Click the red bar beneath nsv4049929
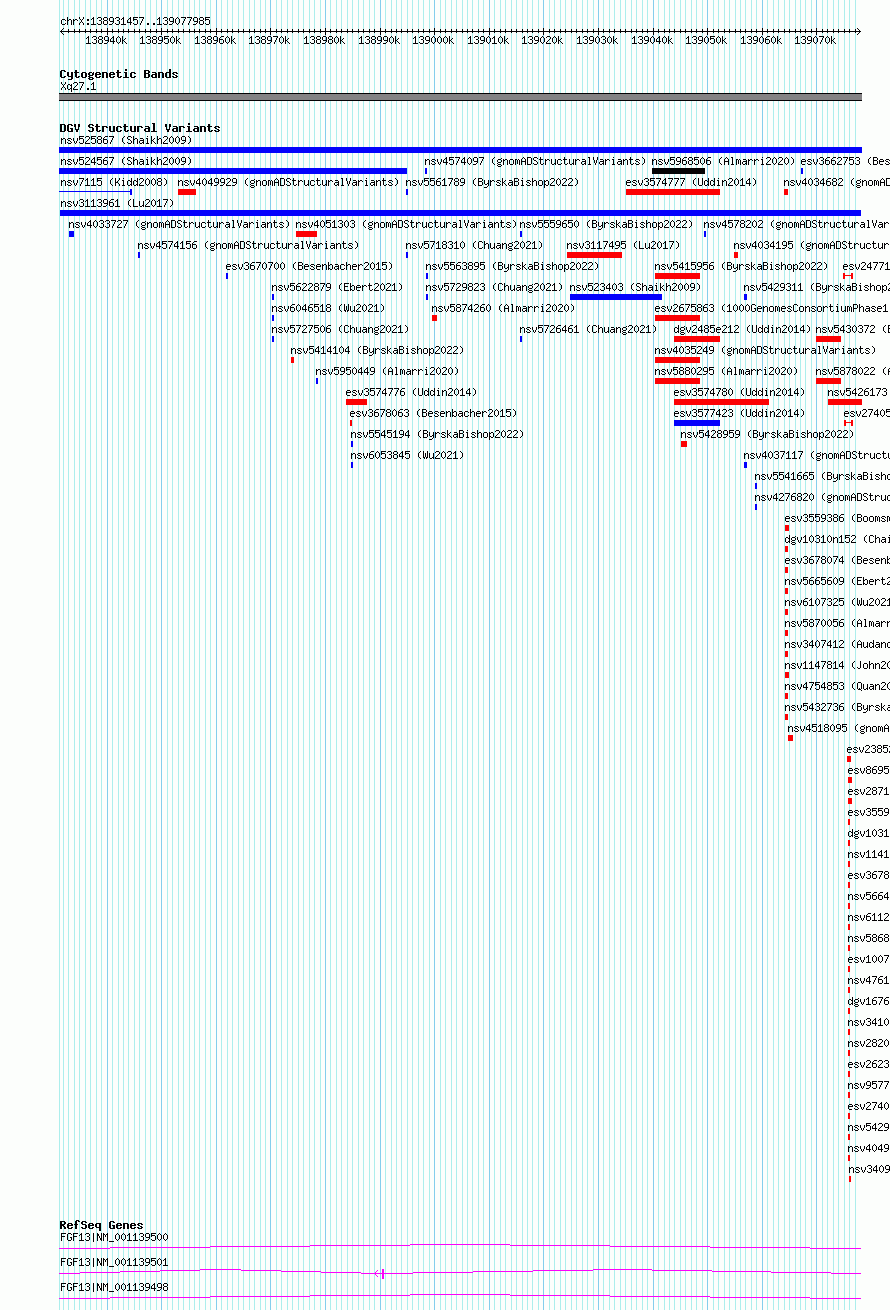 click(187, 192)
